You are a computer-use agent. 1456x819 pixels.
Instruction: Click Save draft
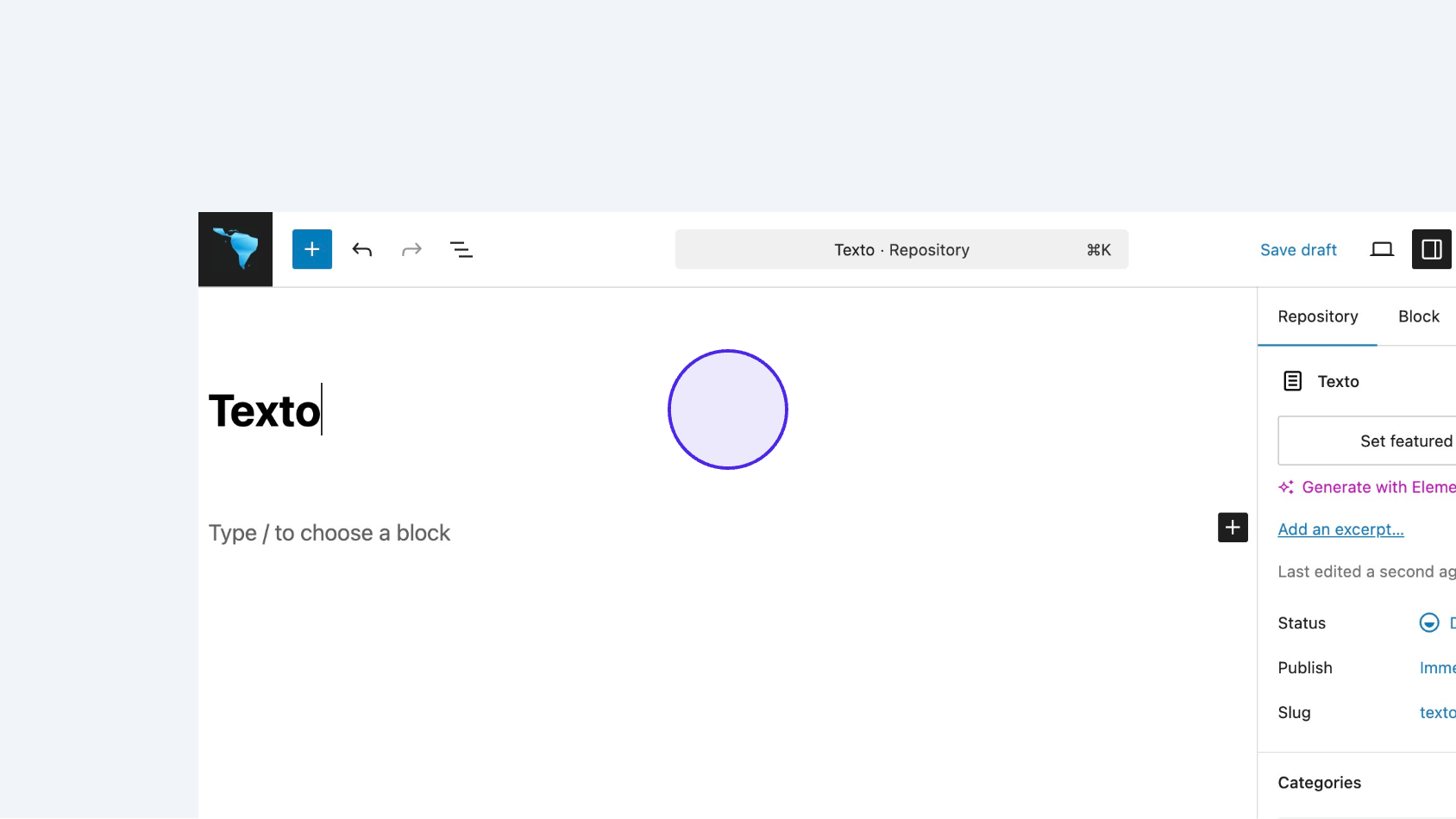click(x=1298, y=250)
